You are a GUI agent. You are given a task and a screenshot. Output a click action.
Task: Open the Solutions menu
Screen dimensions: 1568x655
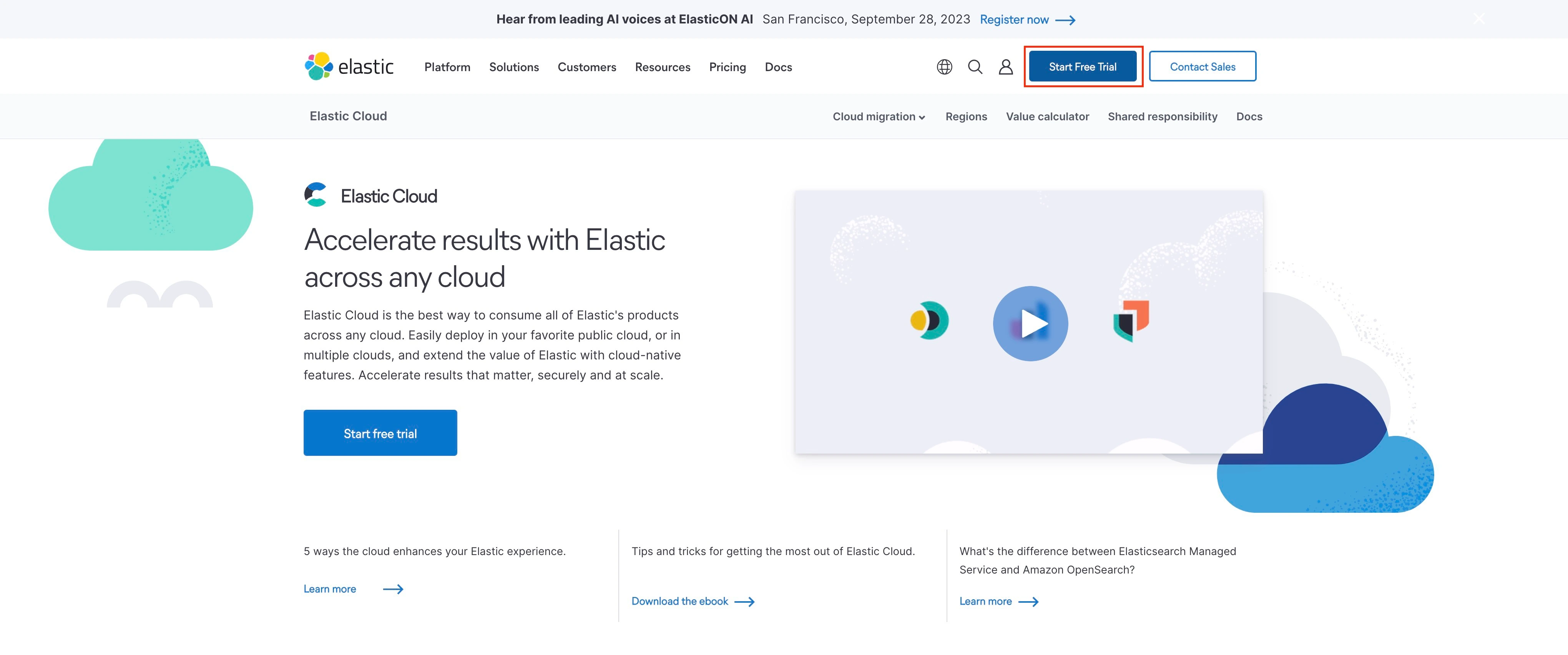(x=514, y=67)
